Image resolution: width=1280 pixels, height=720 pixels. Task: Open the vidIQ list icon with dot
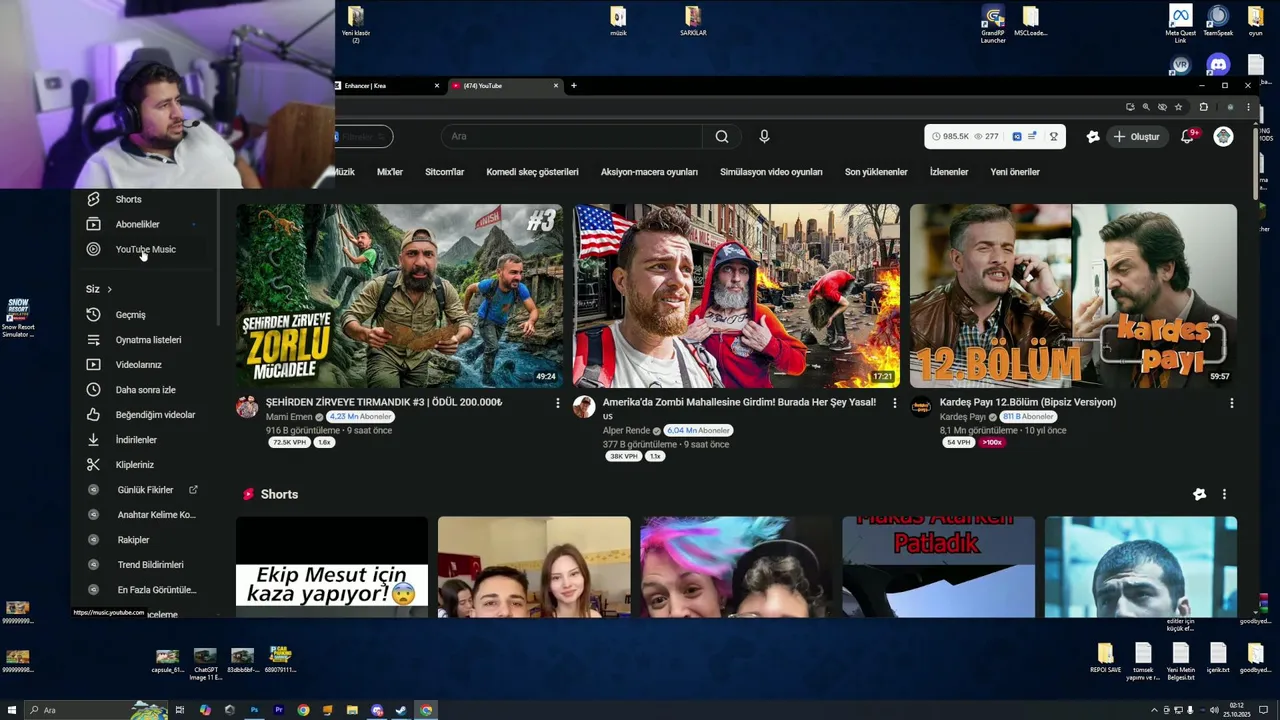coord(1031,136)
